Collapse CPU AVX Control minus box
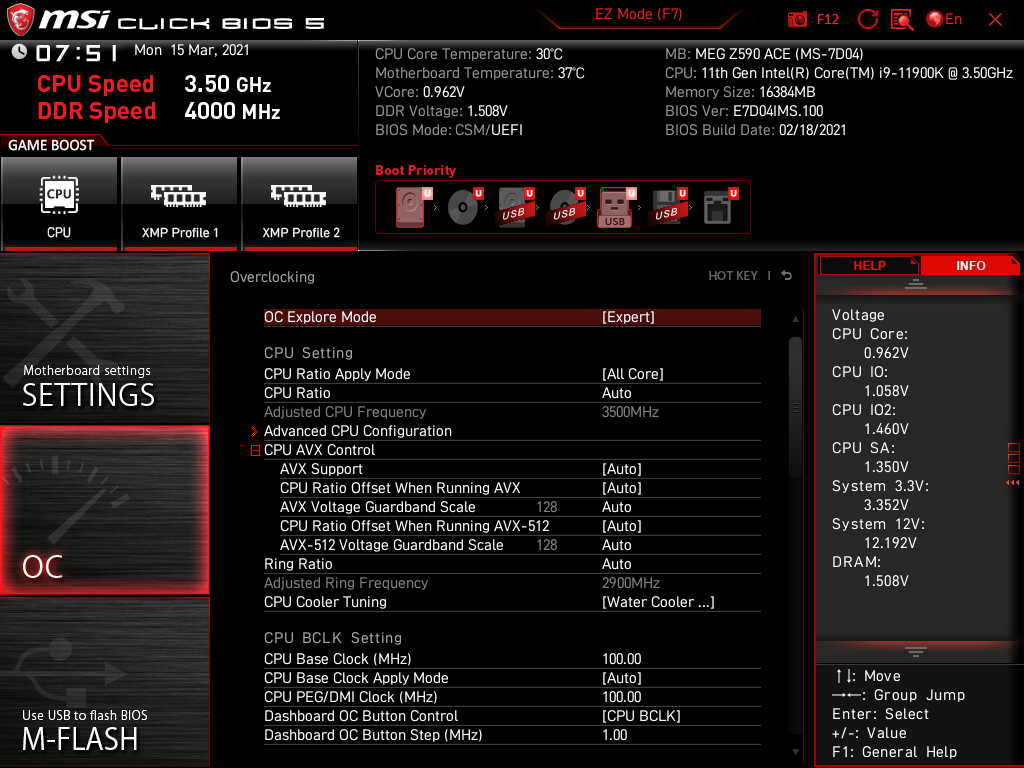This screenshot has height=768, width=1024. coord(255,451)
